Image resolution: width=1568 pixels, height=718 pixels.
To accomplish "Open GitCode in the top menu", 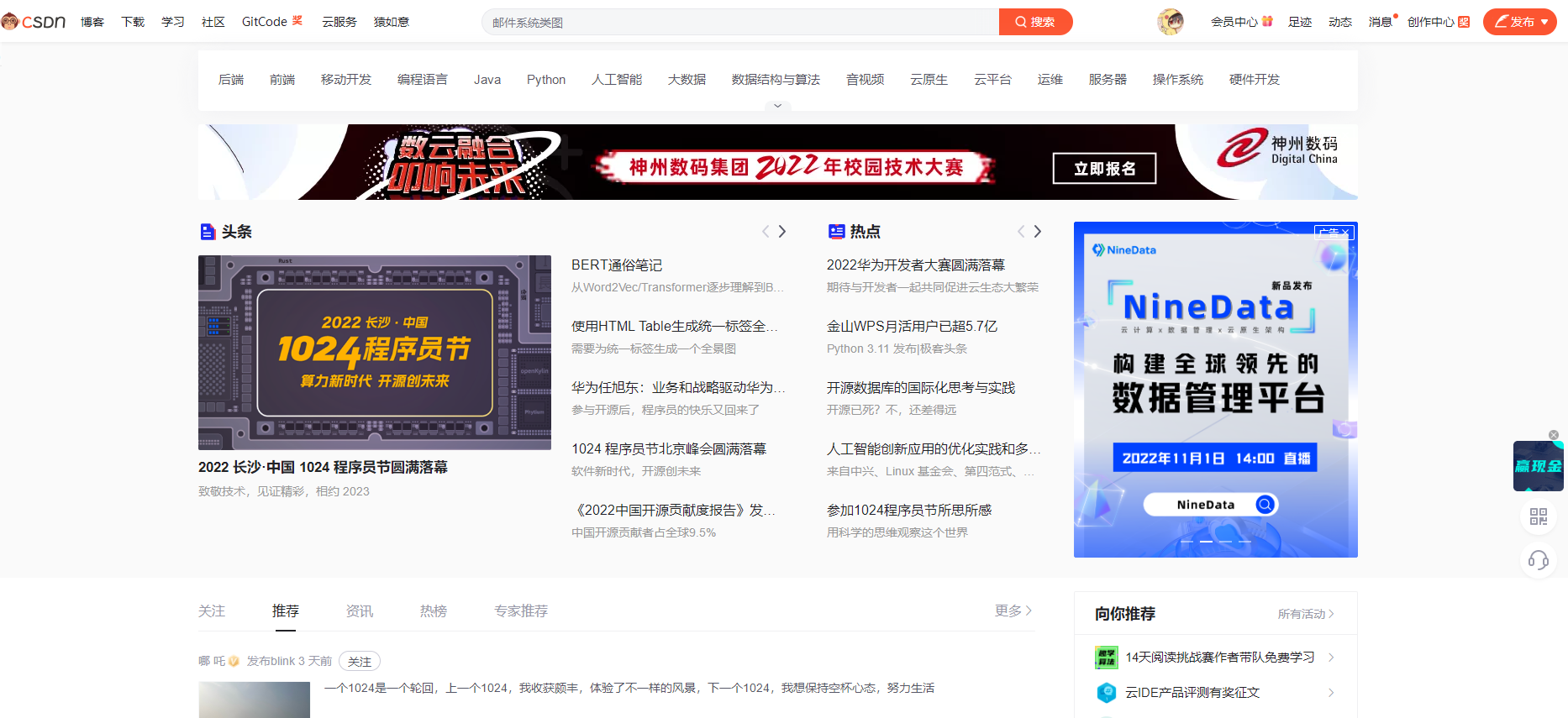I will click(265, 22).
